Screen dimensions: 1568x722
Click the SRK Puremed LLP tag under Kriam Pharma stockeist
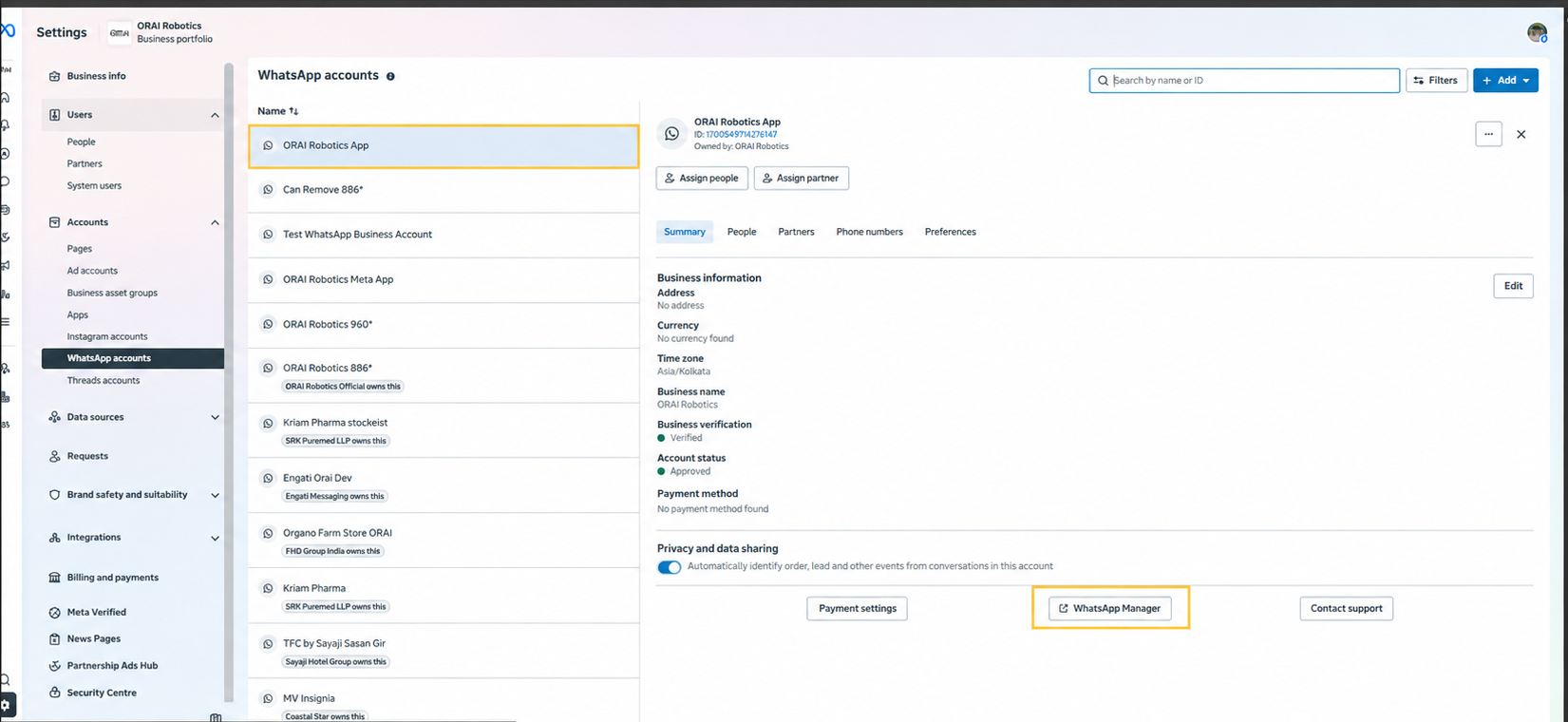335,441
